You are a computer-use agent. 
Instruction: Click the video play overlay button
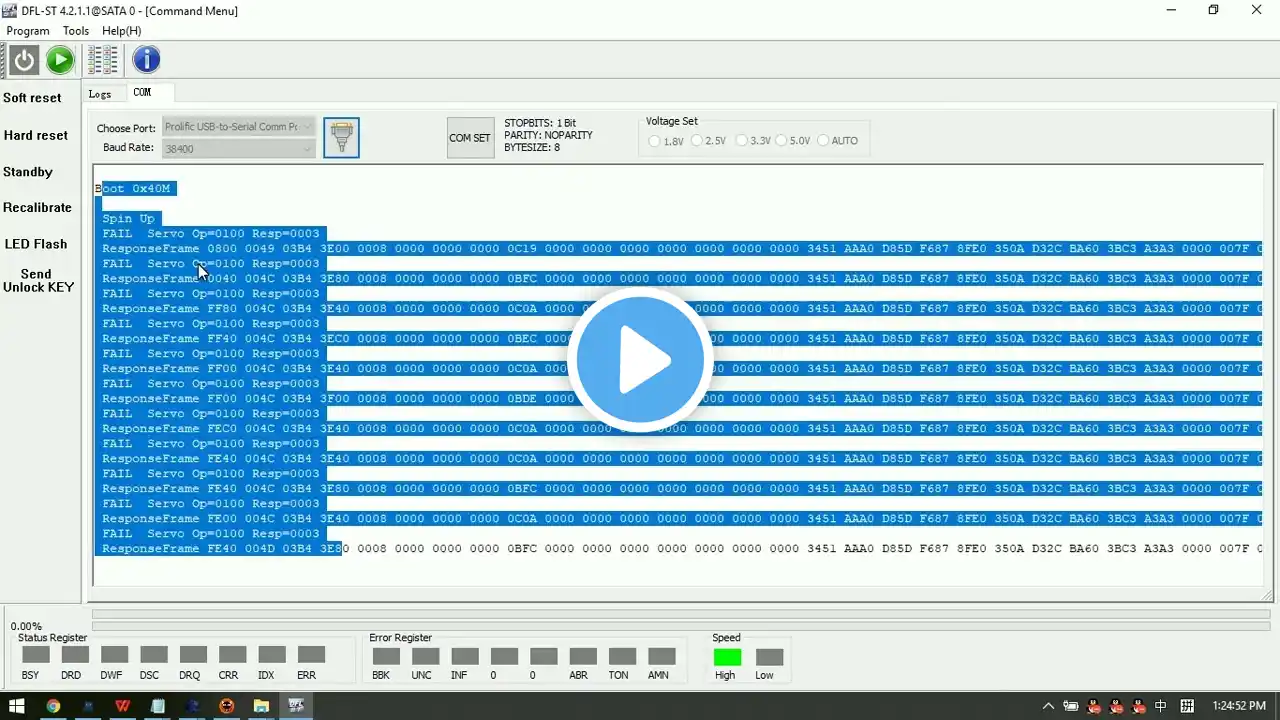(640, 360)
